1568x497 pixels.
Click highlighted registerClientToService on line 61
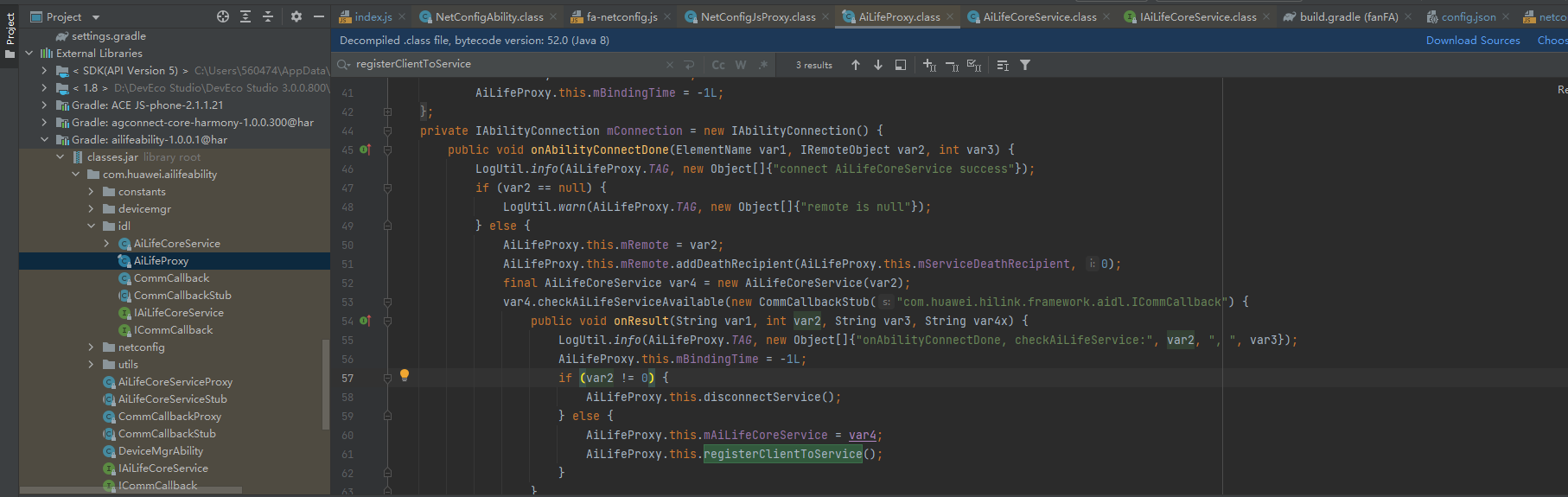(782, 454)
